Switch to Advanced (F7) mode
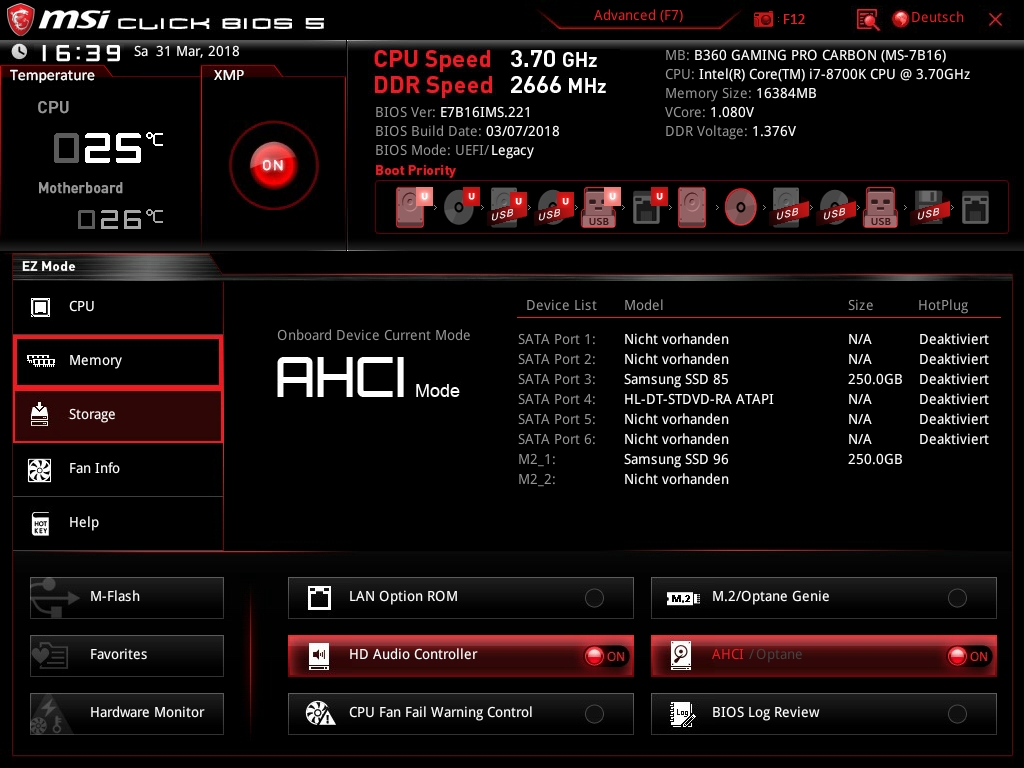 638,16
